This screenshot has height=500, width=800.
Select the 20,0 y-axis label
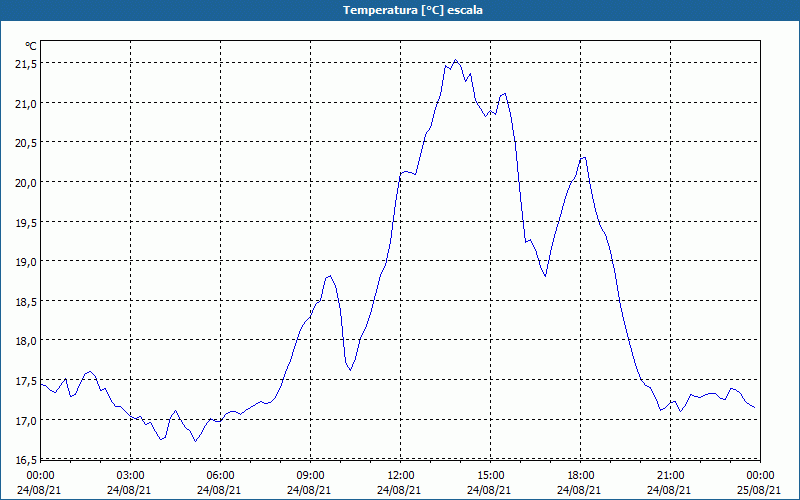tap(26, 182)
